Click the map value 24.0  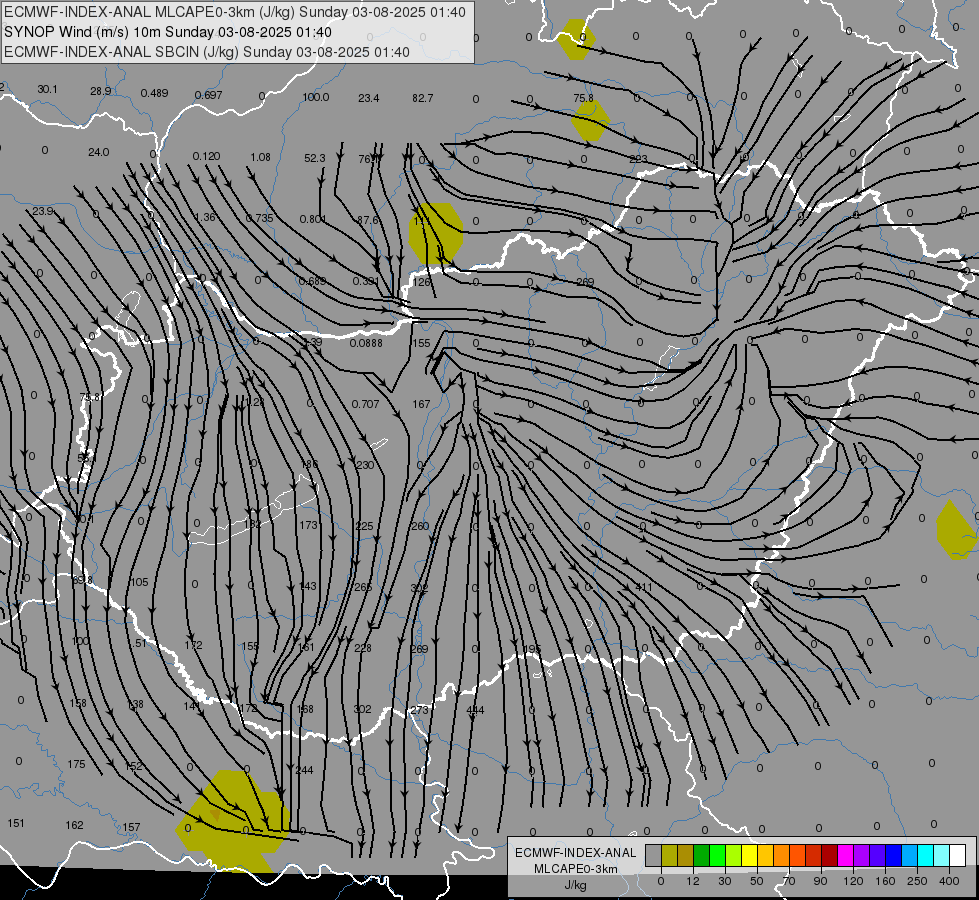coord(99,152)
